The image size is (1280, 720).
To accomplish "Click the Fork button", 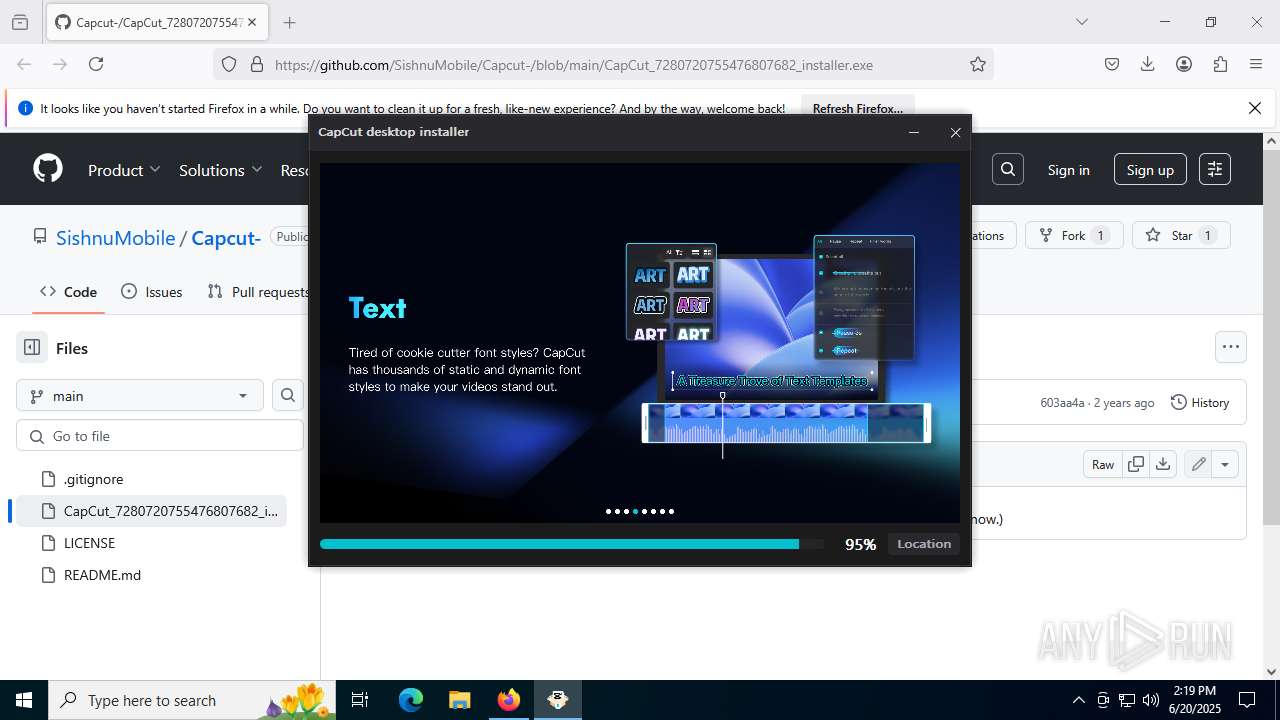I will pyautogui.click(x=1074, y=235).
